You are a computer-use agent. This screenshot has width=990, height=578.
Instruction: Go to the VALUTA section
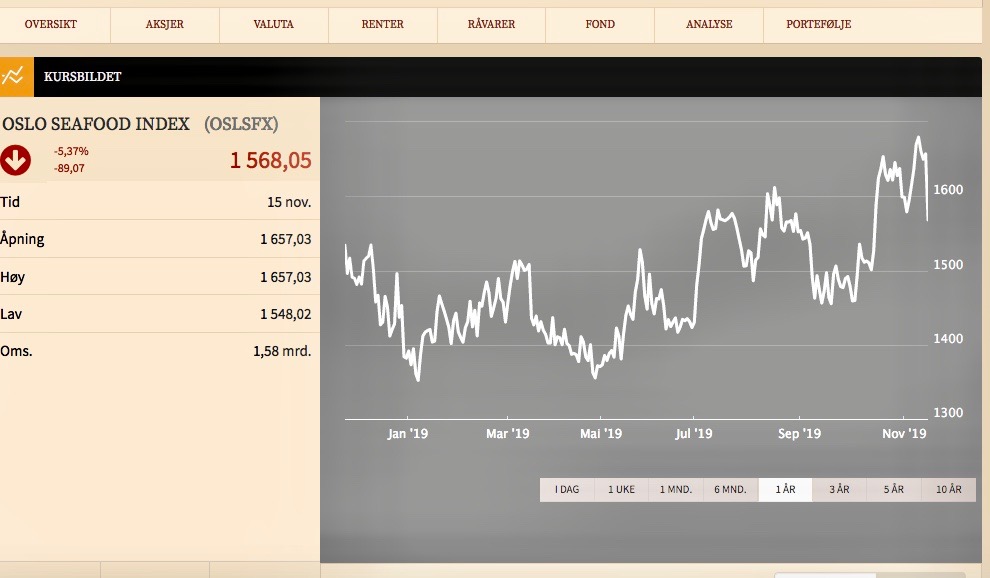click(273, 25)
